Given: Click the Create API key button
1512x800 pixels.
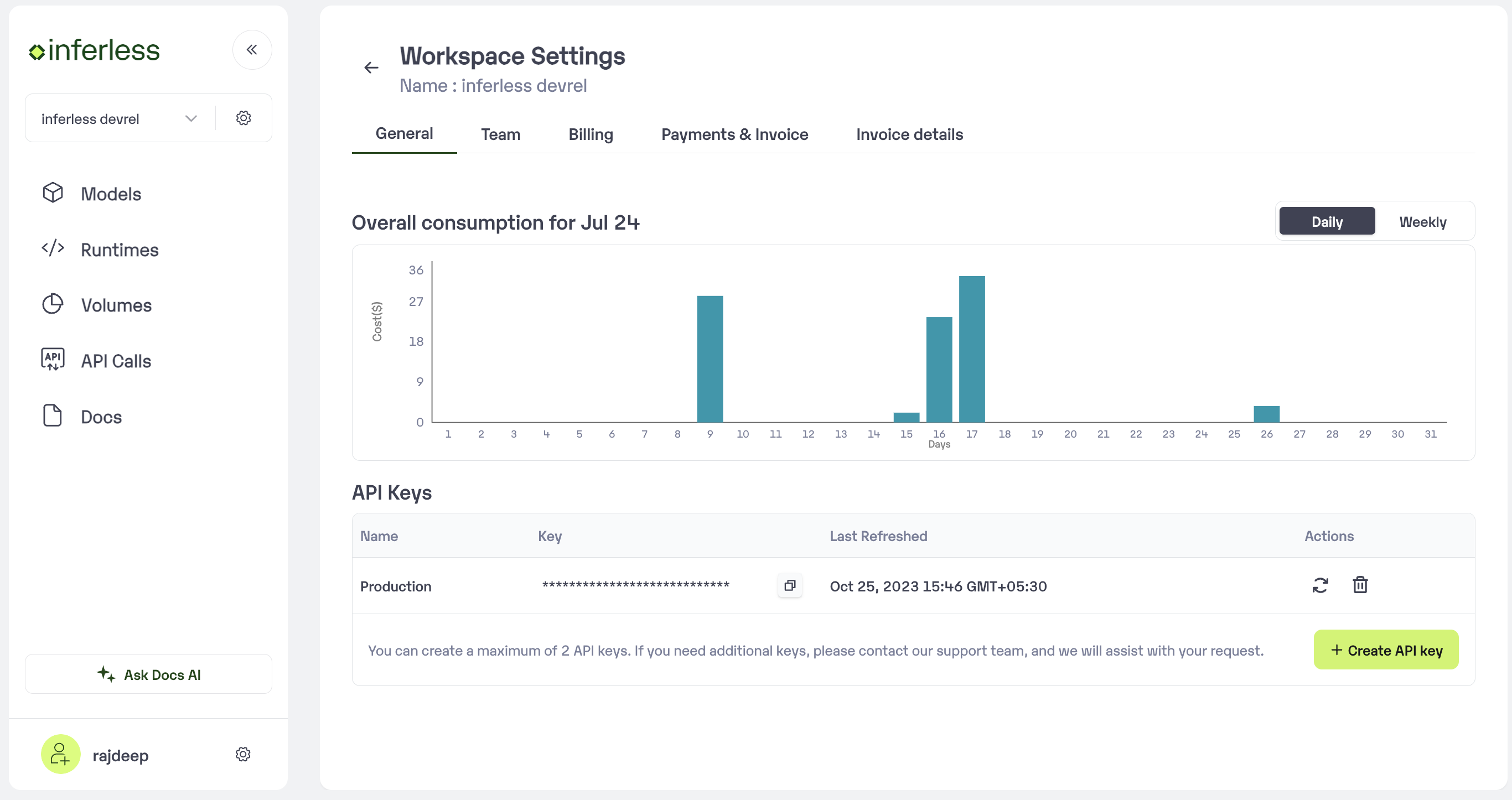Looking at the screenshot, I should click(x=1385, y=650).
